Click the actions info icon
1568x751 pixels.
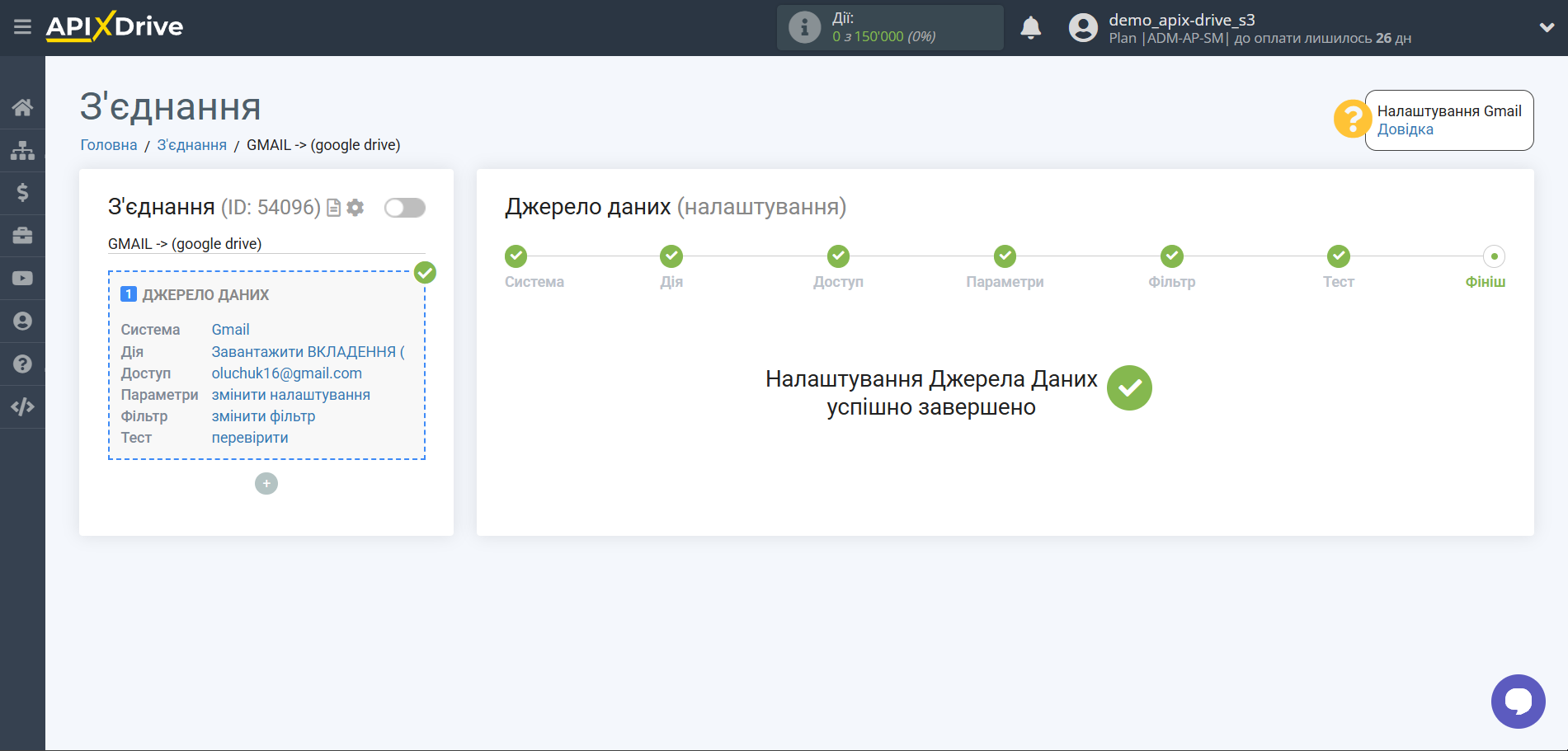pos(804,27)
